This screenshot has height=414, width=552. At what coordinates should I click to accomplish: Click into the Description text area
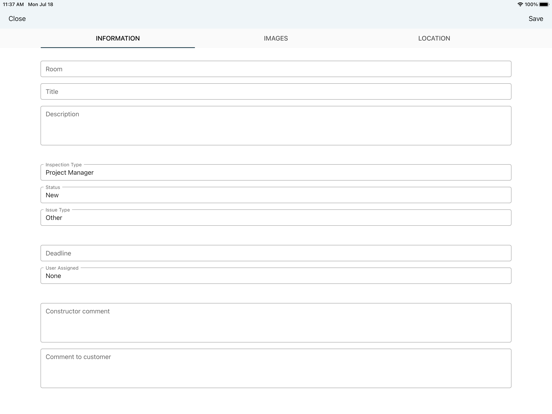[276, 126]
